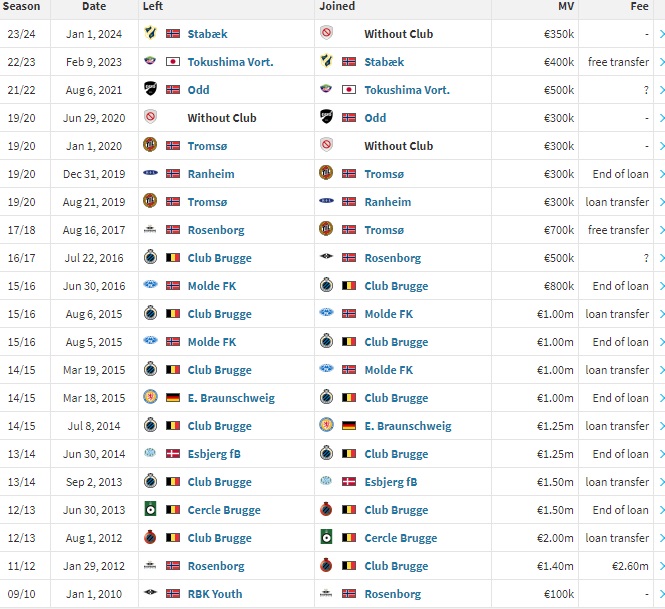Click the Season column header

[23, 6]
